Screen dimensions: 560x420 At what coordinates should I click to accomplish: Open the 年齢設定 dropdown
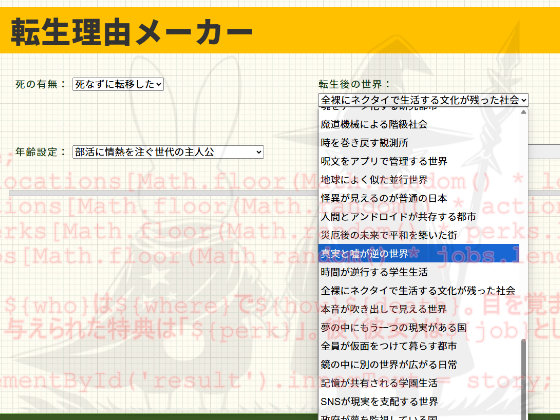[168, 152]
